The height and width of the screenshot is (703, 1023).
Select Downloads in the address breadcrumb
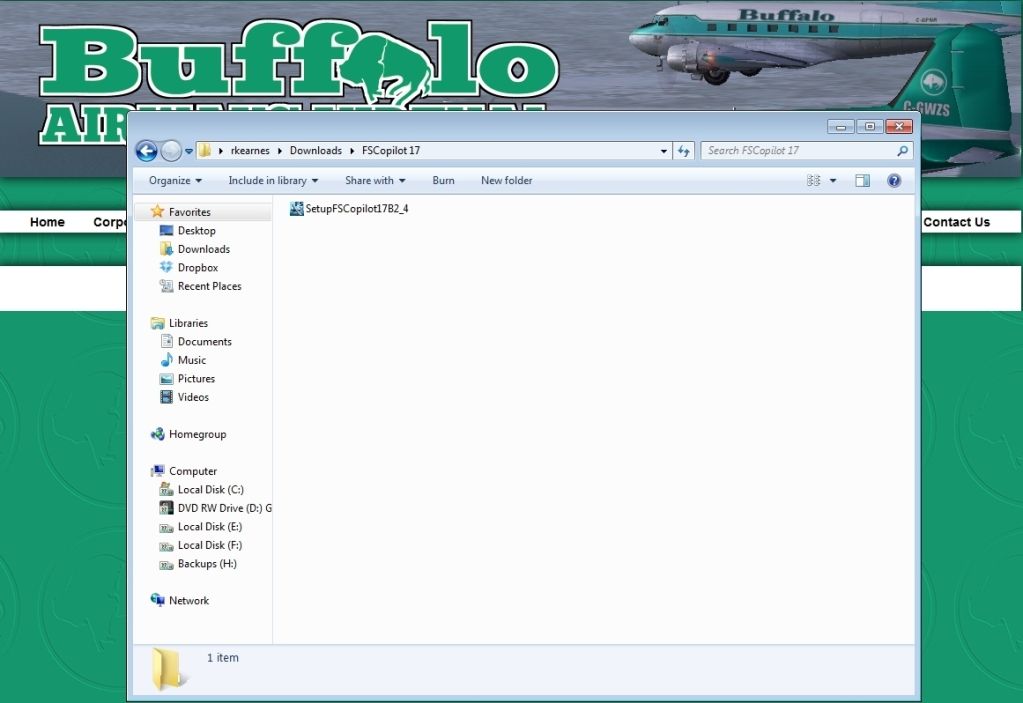pyautogui.click(x=316, y=151)
